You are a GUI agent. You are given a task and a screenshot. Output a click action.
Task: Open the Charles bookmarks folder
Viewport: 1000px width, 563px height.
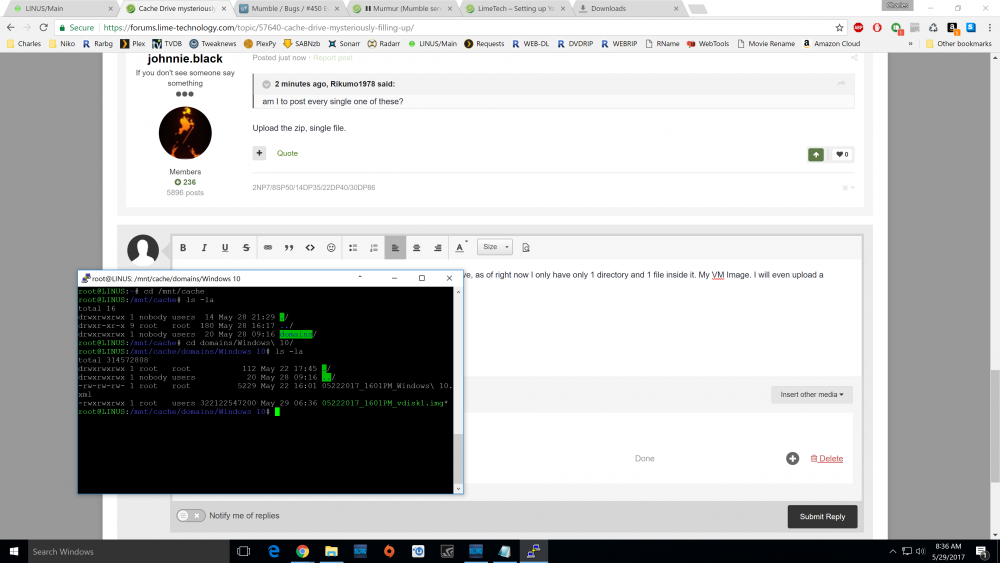click(24, 43)
